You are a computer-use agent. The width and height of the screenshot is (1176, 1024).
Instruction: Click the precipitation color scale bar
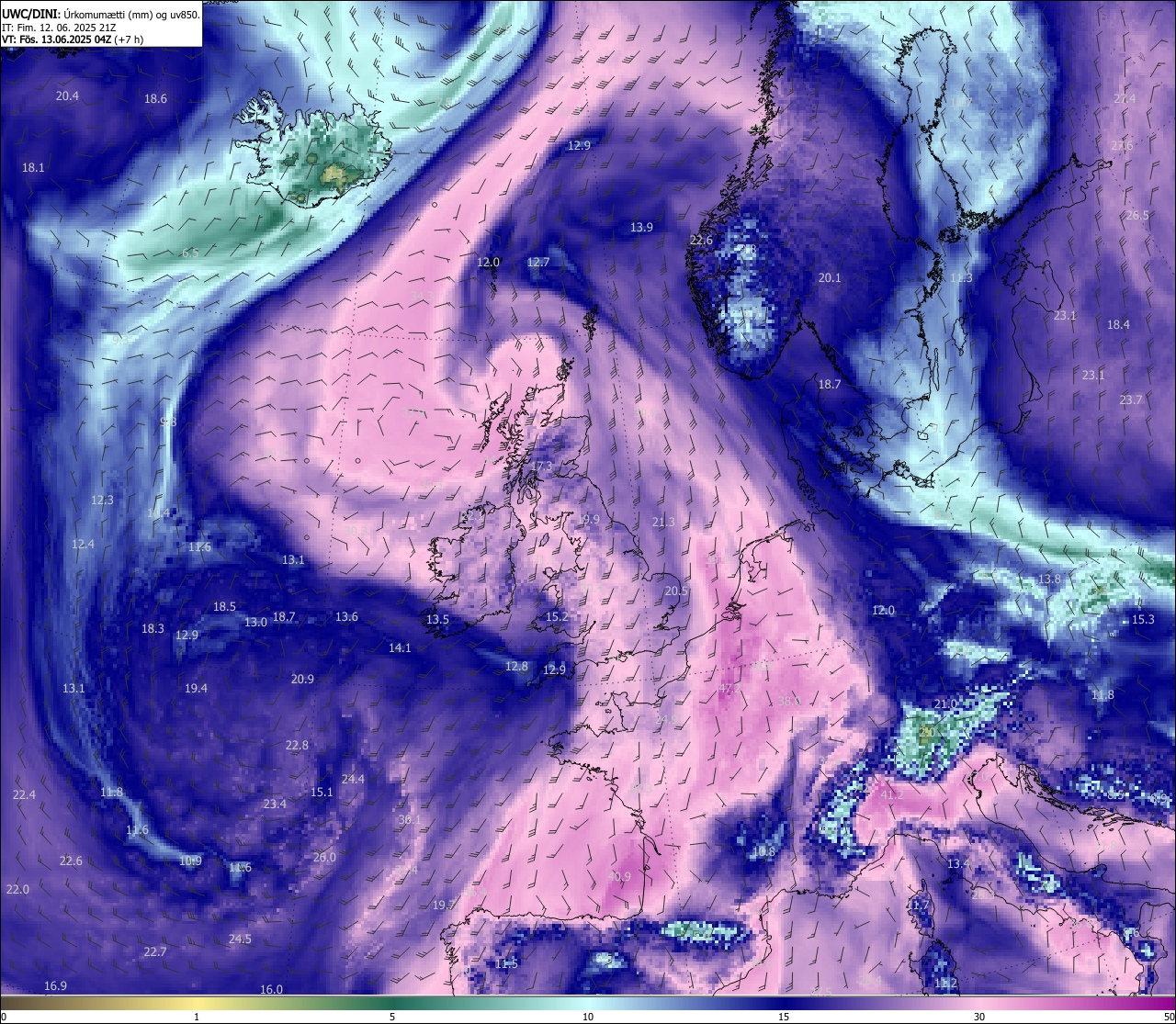pos(588,1003)
